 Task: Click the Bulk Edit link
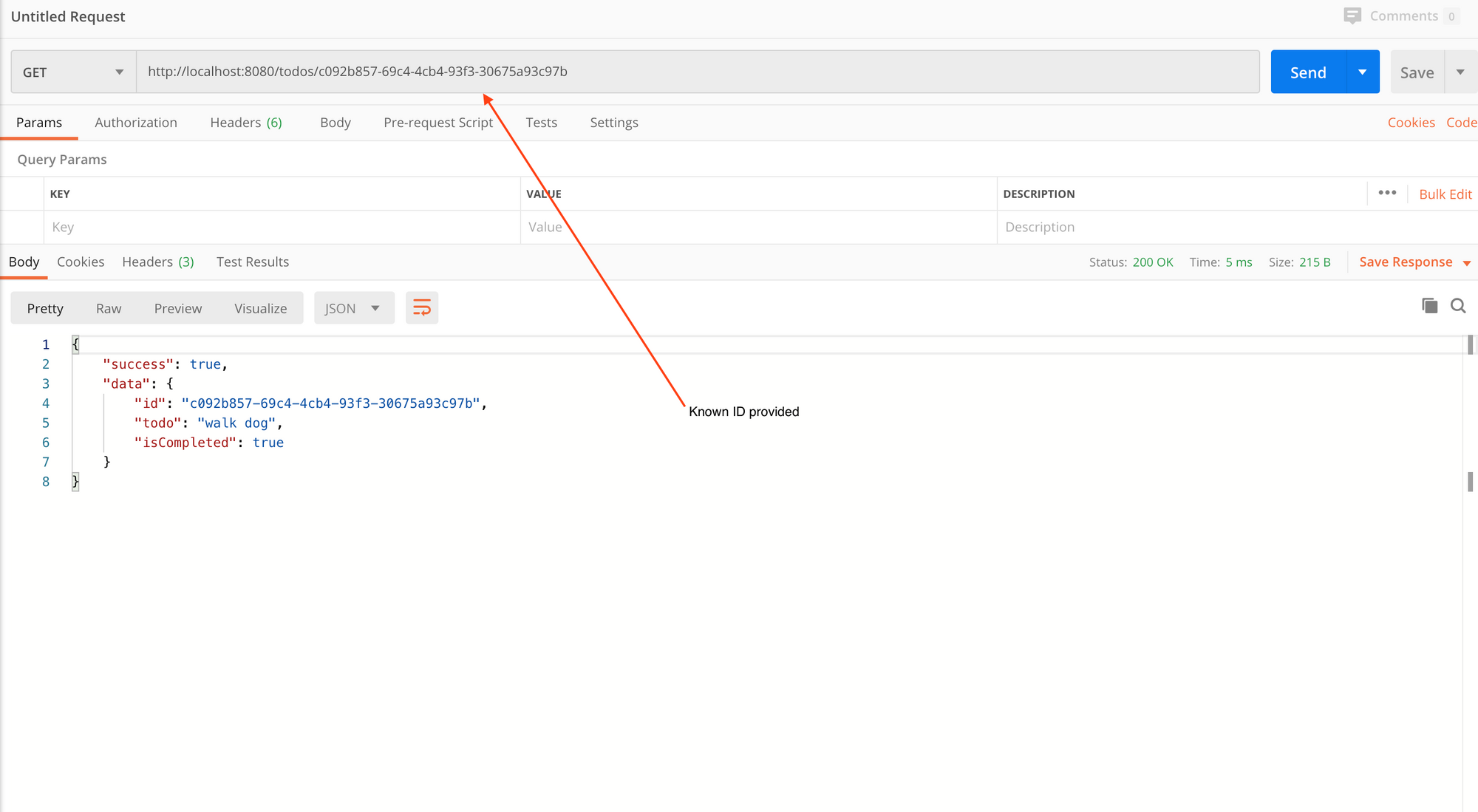coord(1445,194)
